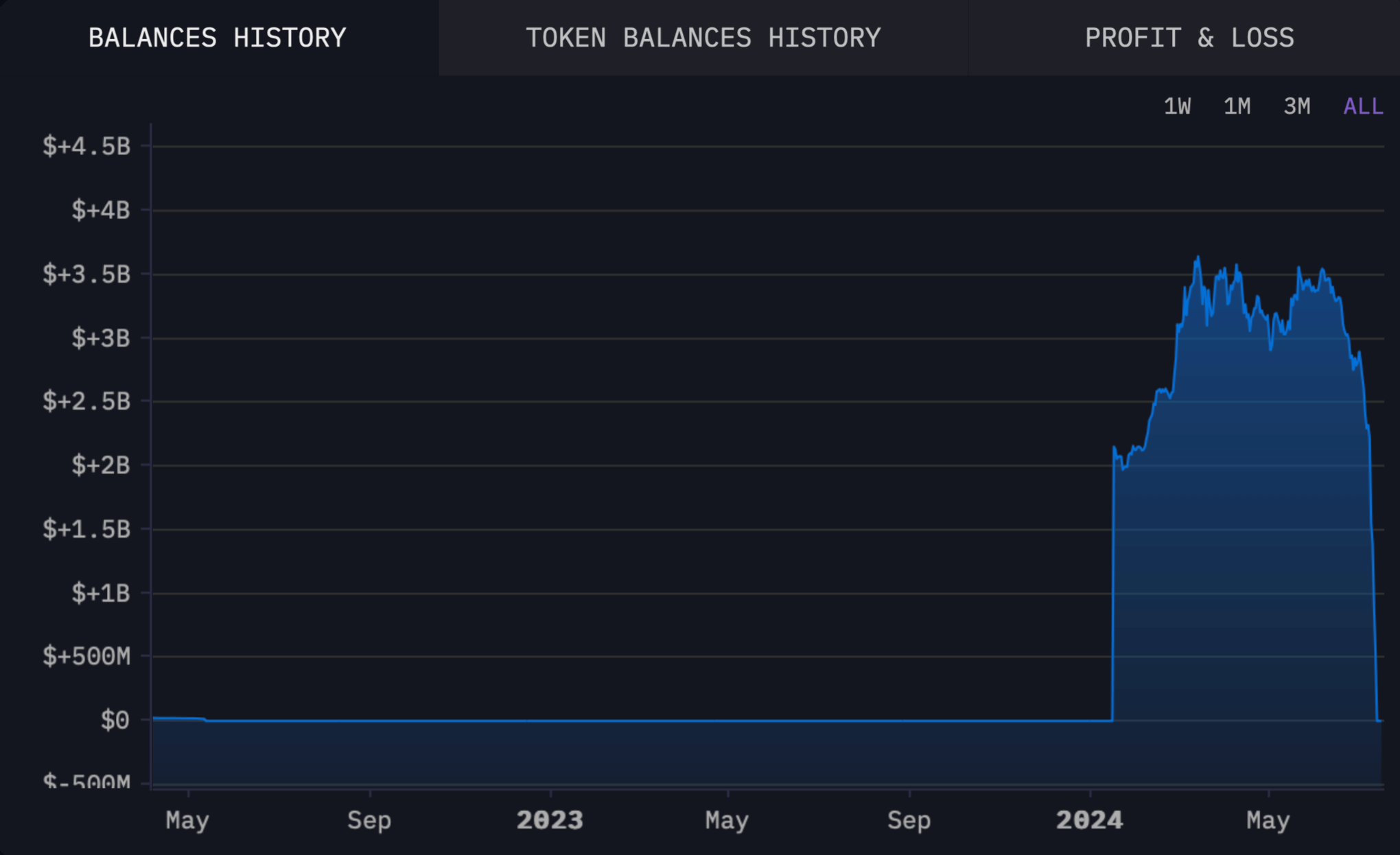Click the first May x-axis label

click(x=187, y=820)
